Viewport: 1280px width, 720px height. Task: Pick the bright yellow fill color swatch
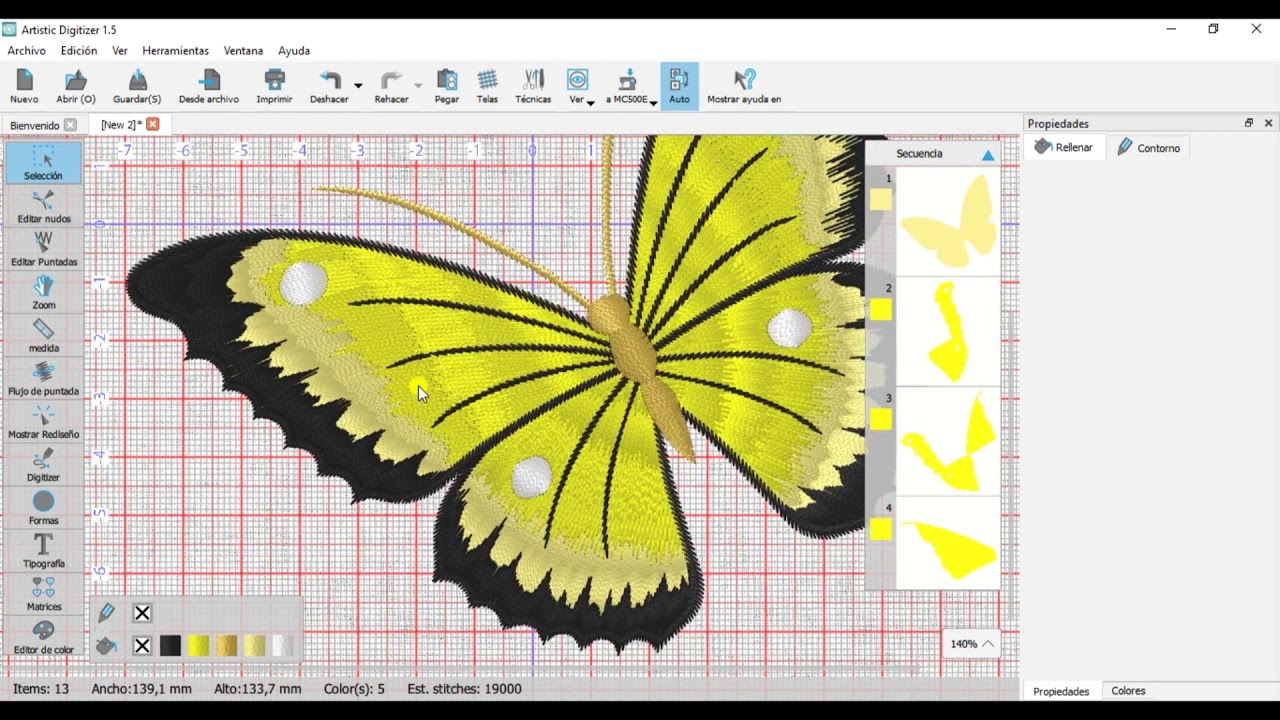point(198,646)
